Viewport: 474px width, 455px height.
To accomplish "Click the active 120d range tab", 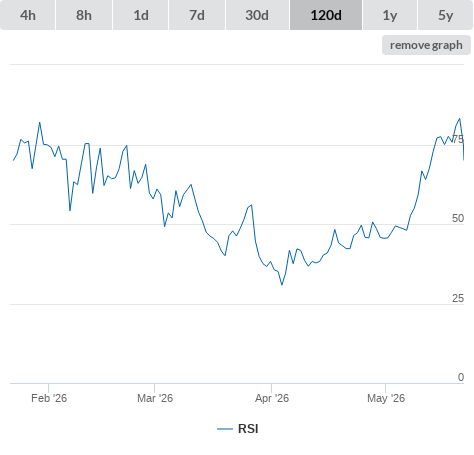I will coord(326,15).
